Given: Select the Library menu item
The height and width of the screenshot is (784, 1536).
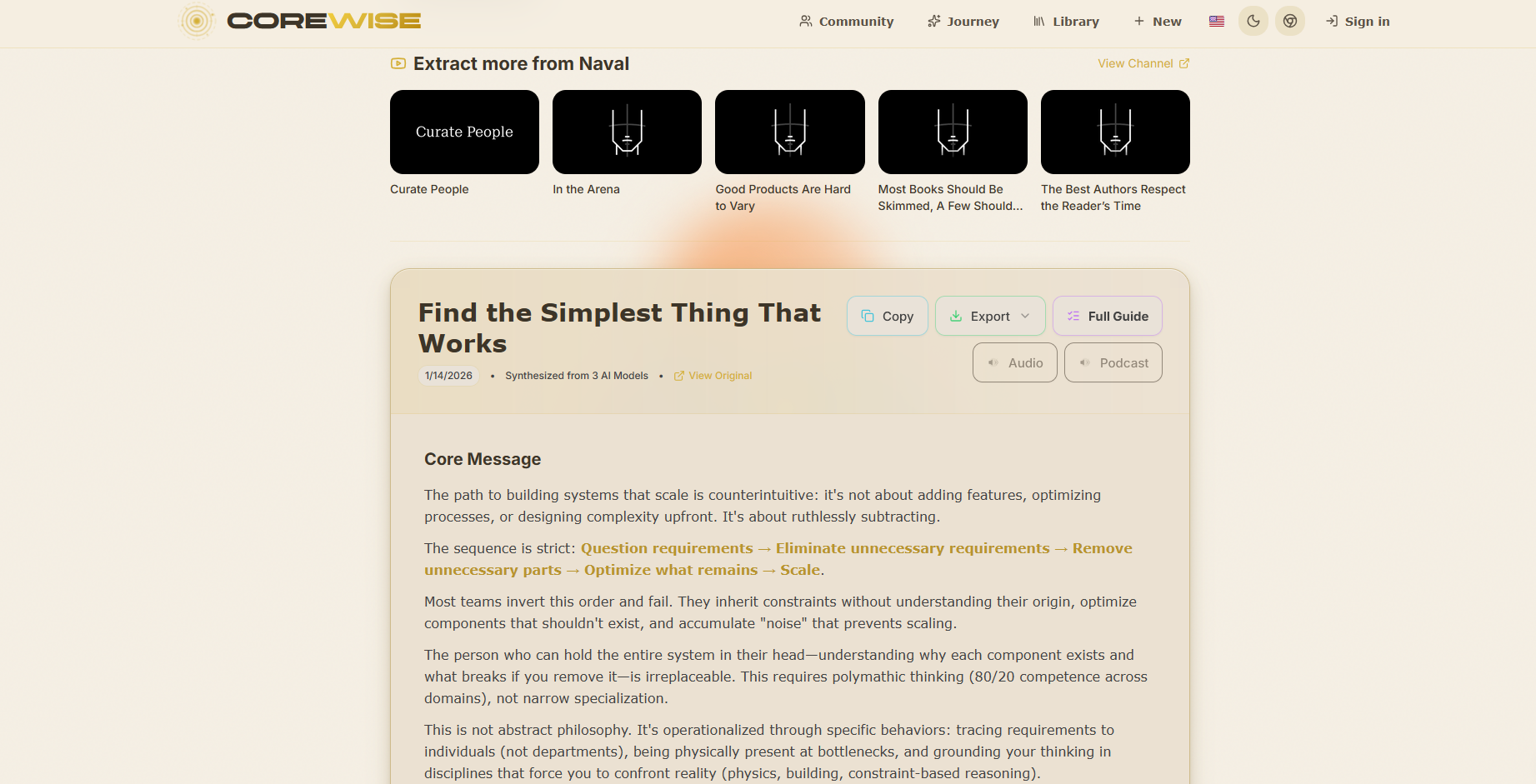Looking at the screenshot, I should pyautogui.click(x=1075, y=21).
